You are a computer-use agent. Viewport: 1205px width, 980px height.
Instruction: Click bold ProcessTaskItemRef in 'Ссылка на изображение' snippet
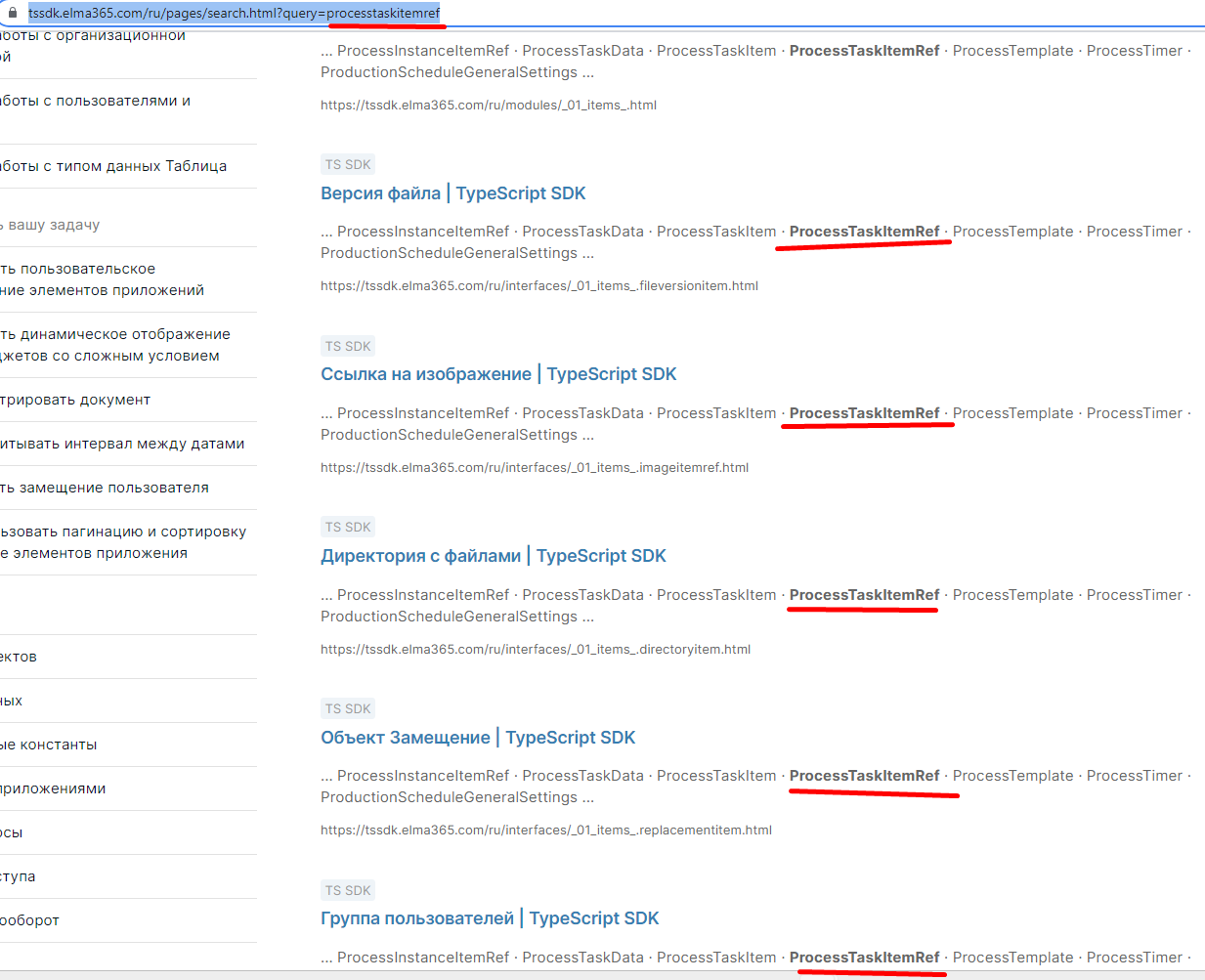[865, 413]
